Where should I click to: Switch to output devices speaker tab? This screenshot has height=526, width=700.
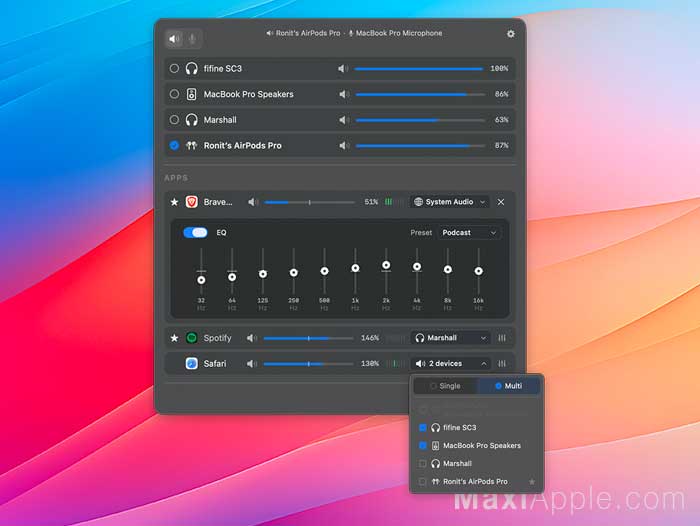(175, 39)
